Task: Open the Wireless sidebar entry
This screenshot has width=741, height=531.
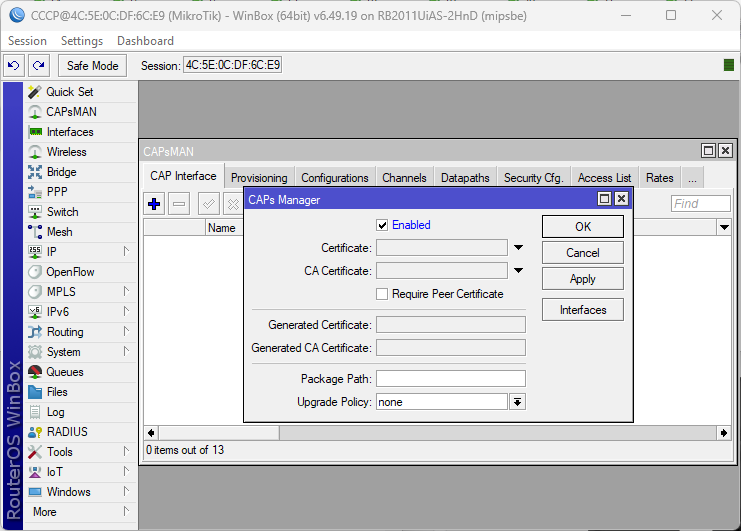Action: [x=80, y=152]
